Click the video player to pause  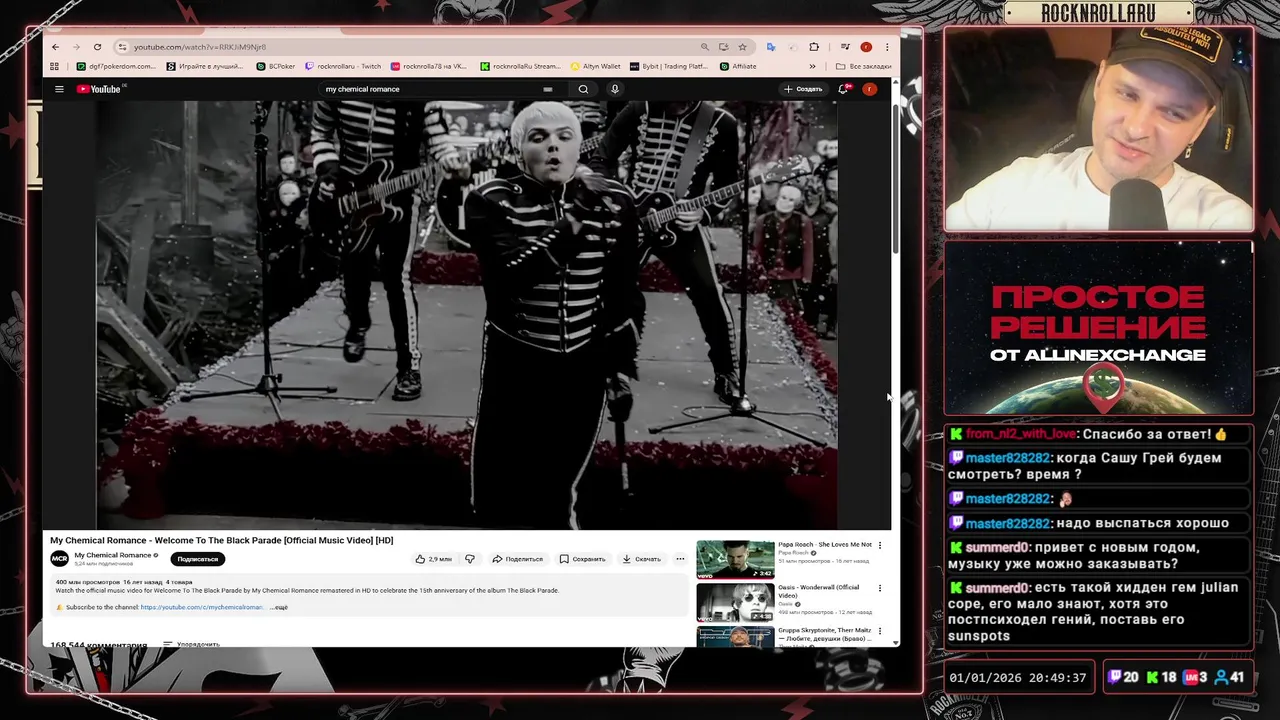(x=466, y=315)
